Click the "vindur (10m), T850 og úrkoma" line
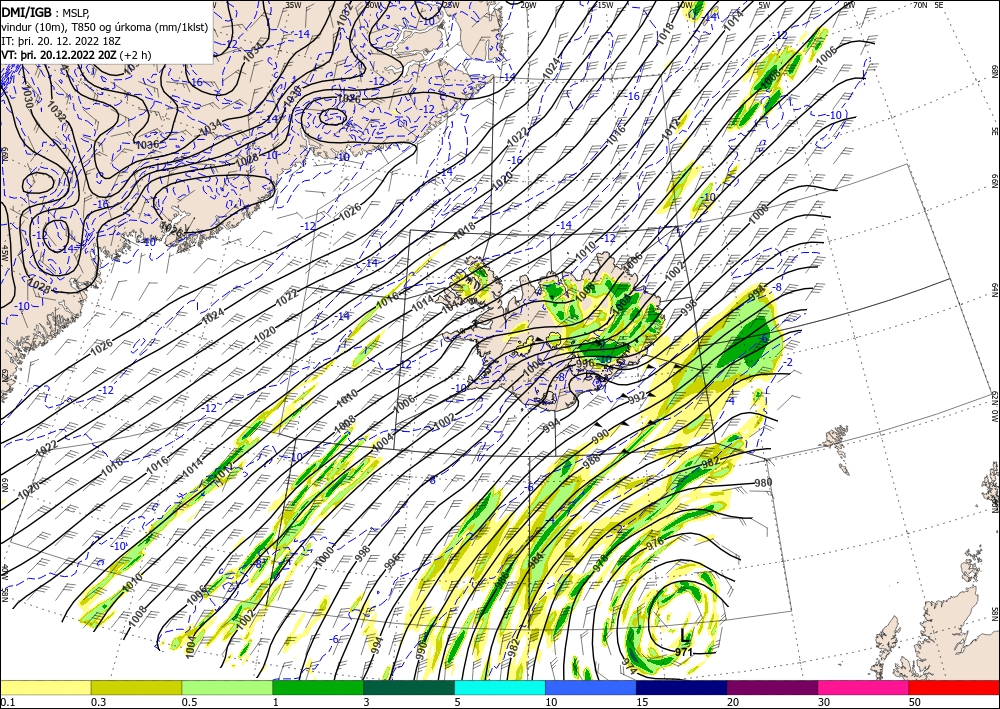 [x=105, y=27]
